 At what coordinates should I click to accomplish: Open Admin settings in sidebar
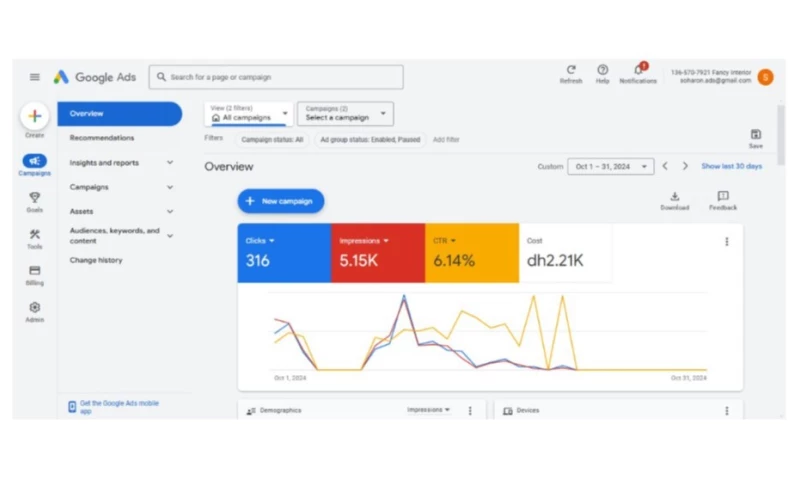35,310
